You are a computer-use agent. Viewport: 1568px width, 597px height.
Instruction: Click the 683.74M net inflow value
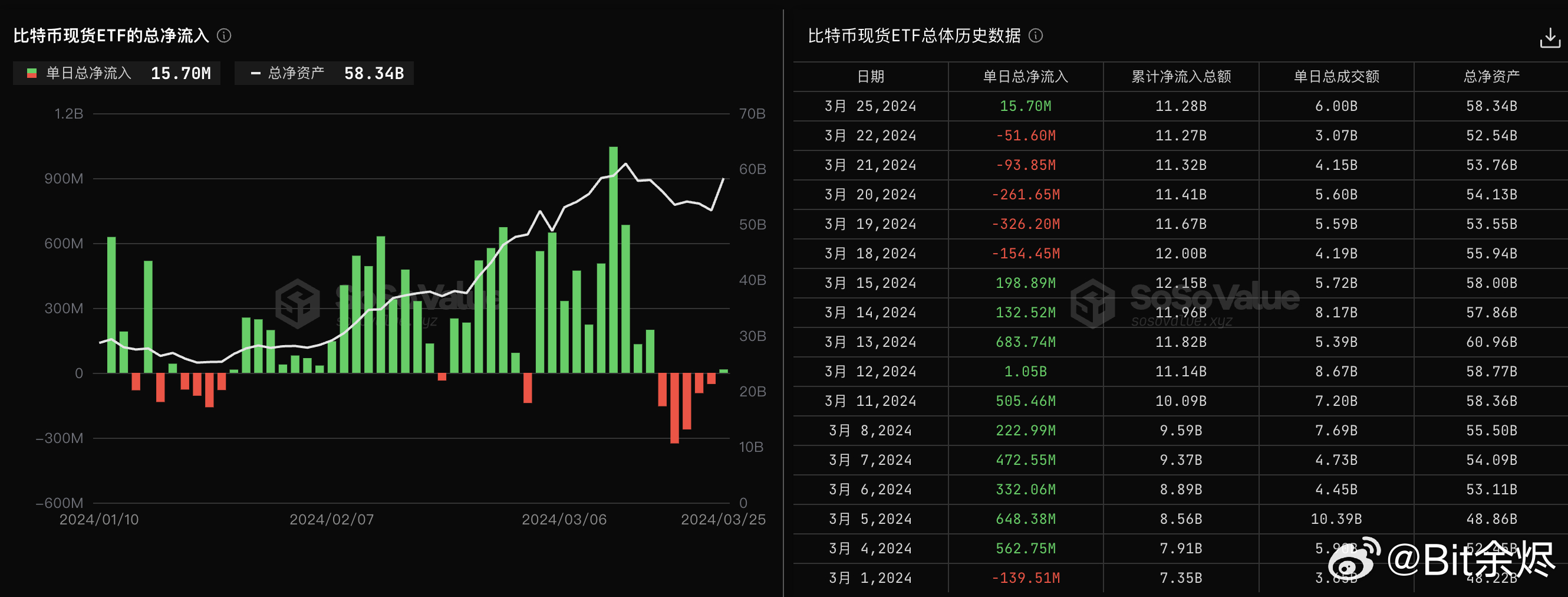click(x=1026, y=343)
